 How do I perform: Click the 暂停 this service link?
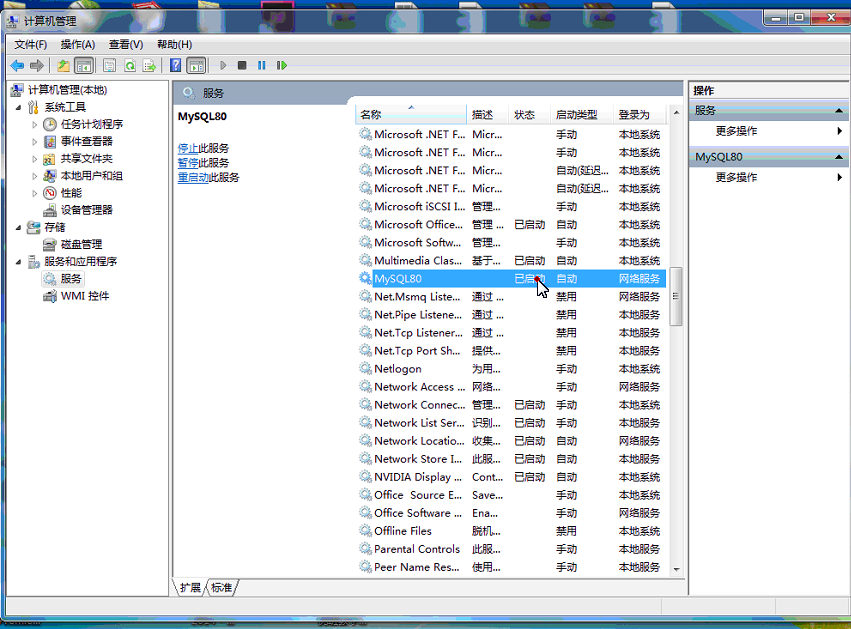click(x=188, y=163)
